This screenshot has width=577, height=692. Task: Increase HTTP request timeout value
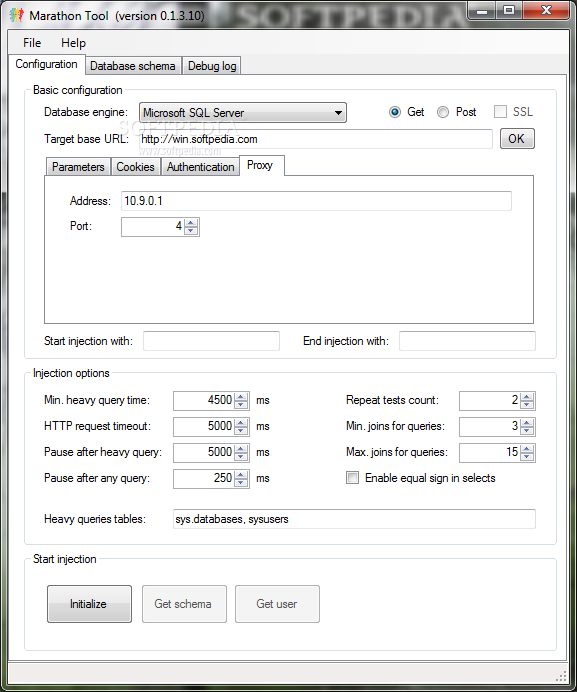click(241, 422)
